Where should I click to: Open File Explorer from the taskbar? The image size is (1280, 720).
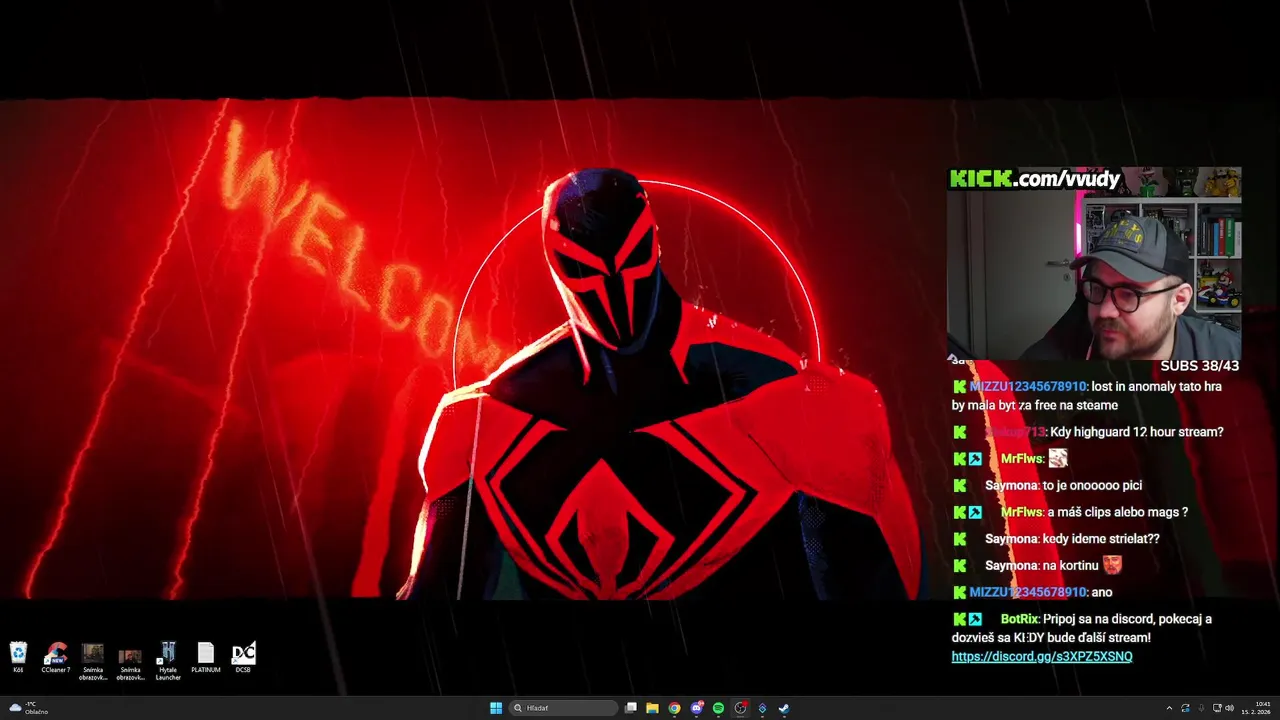[652, 708]
